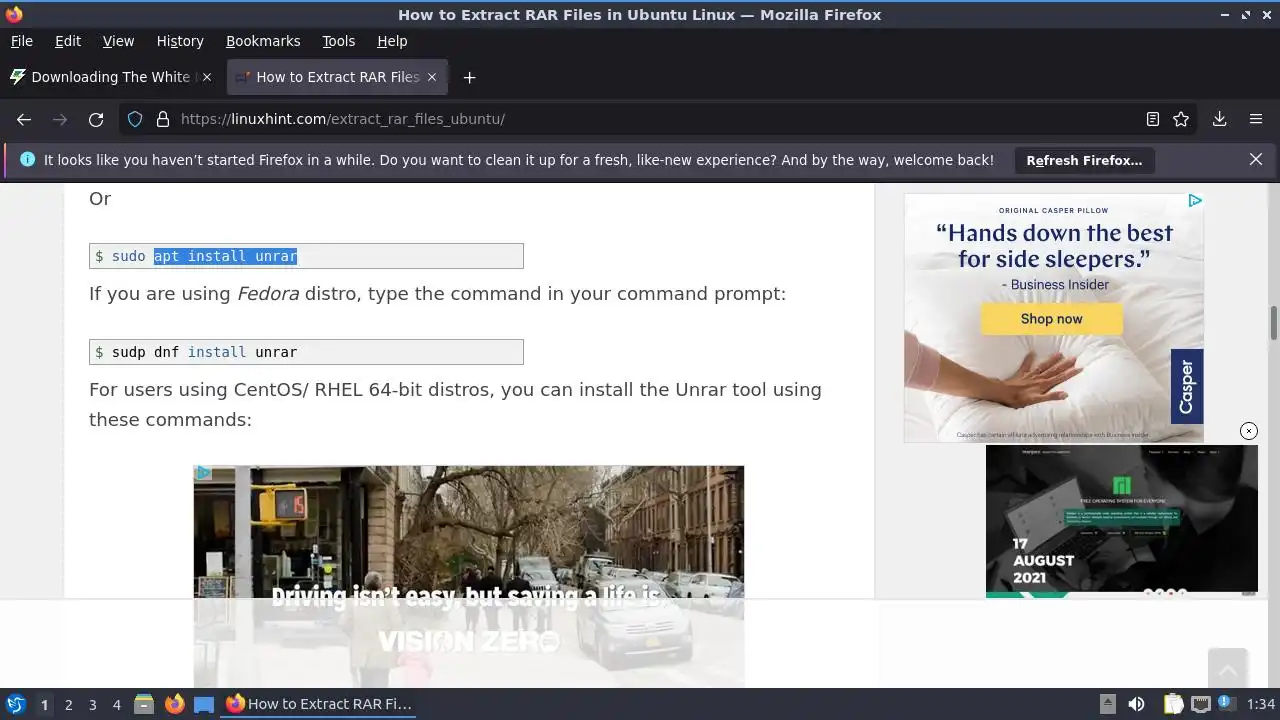Viewport: 1280px width, 720px height.
Task: Select the Firefox window taskbar entry
Action: coord(320,704)
